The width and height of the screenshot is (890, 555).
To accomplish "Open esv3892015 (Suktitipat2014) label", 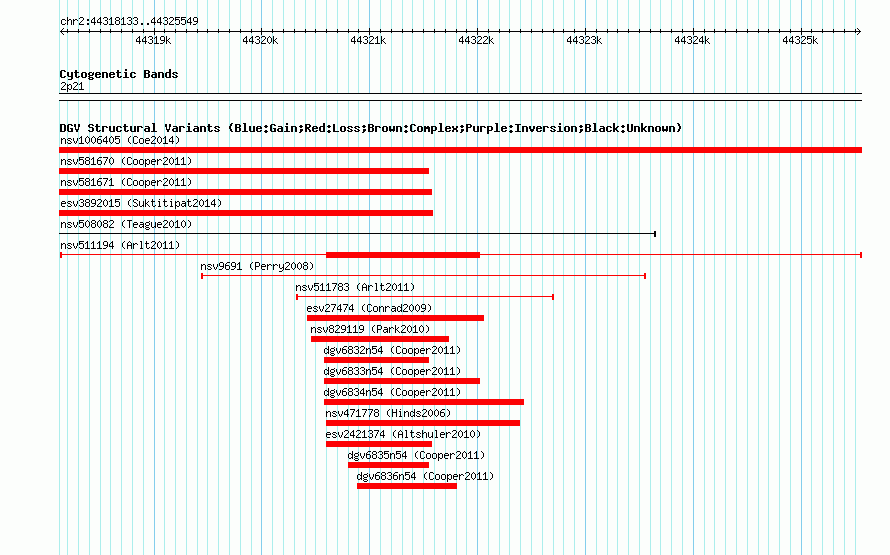I will [141, 203].
